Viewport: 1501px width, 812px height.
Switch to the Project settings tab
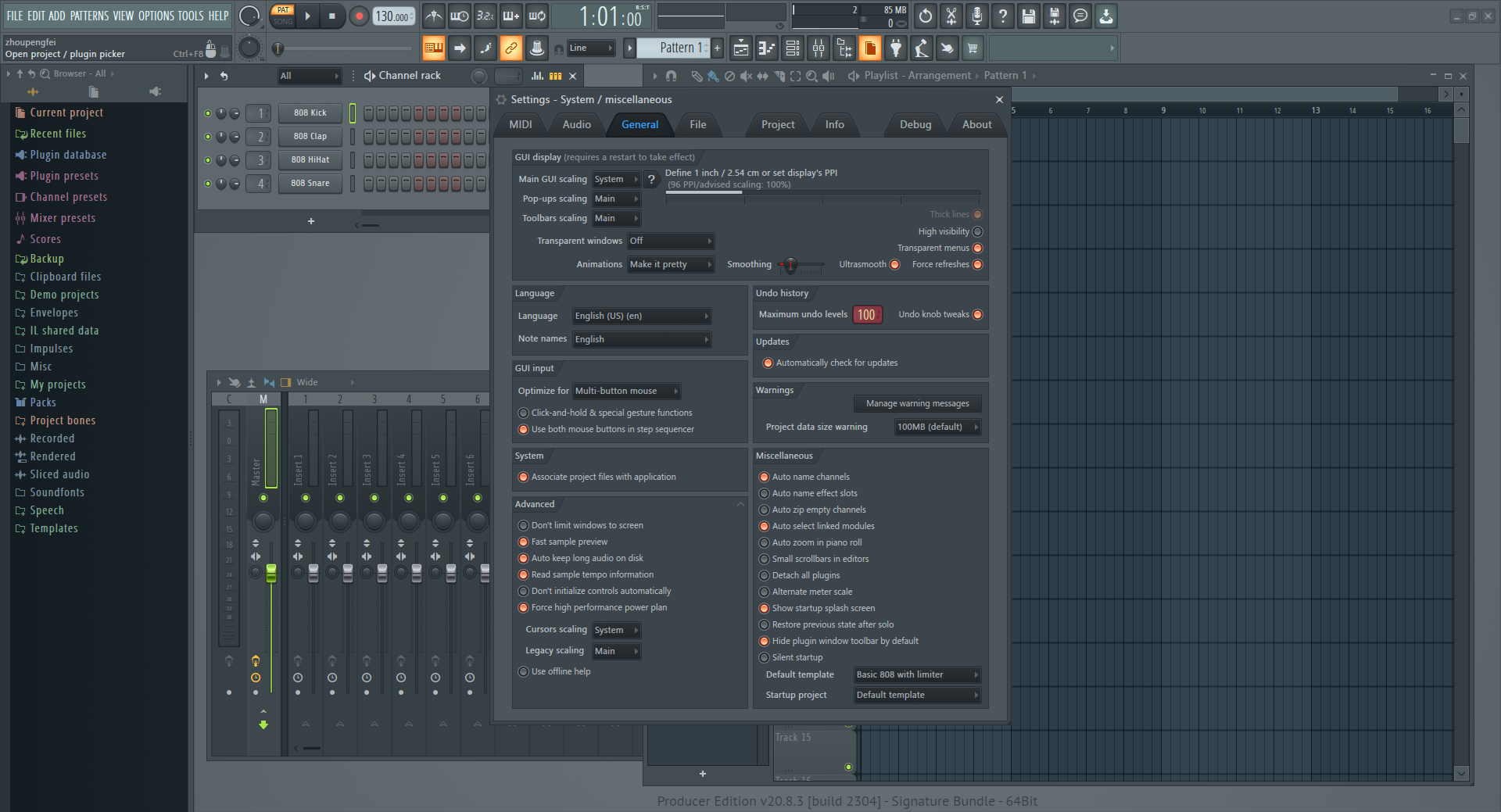[778, 125]
